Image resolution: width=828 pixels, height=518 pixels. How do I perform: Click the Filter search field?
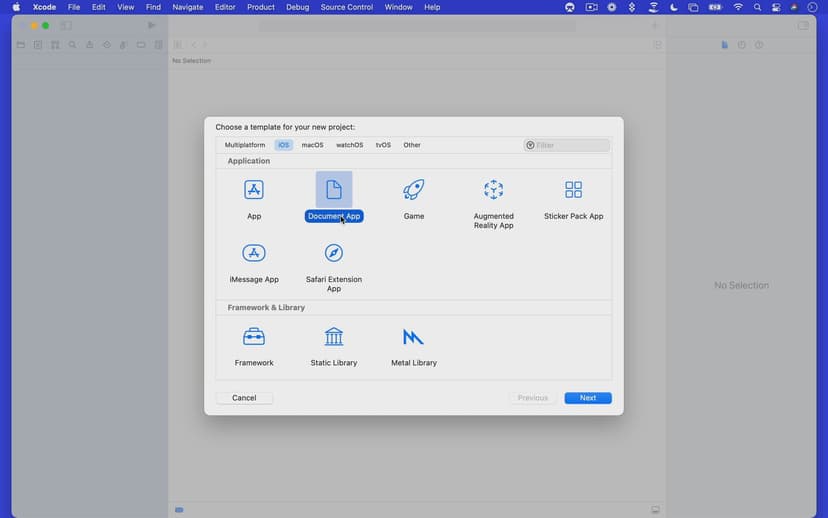tap(570, 145)
